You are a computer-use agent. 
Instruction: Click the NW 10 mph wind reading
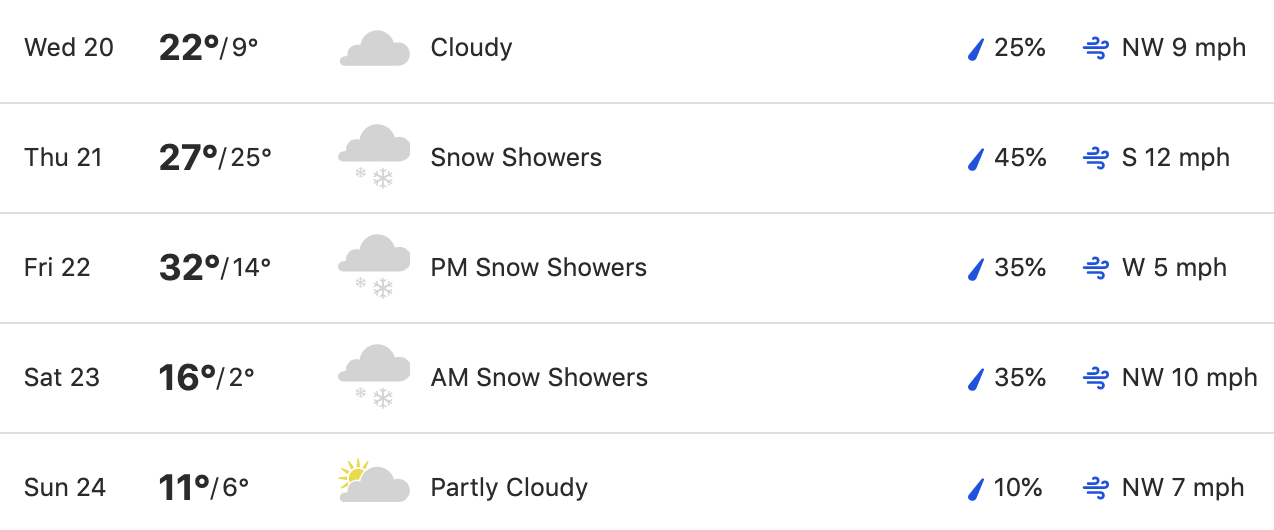[x=1189, y=378]
